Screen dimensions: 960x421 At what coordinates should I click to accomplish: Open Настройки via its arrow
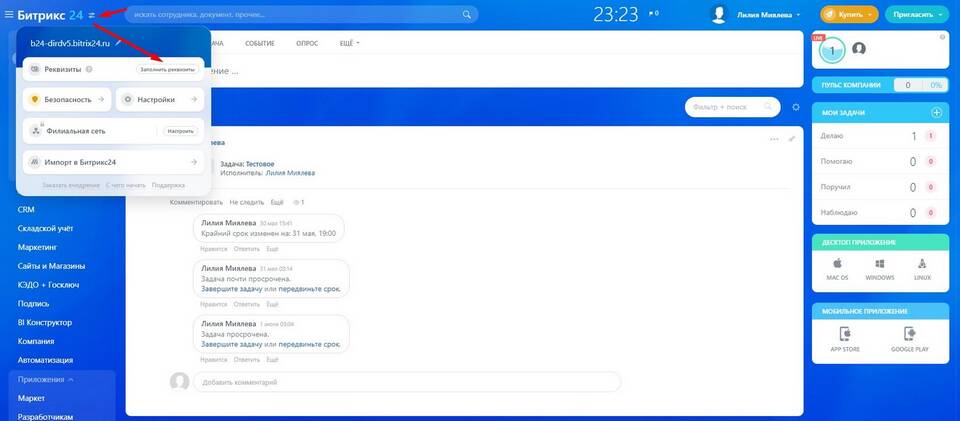coord(193,99)
